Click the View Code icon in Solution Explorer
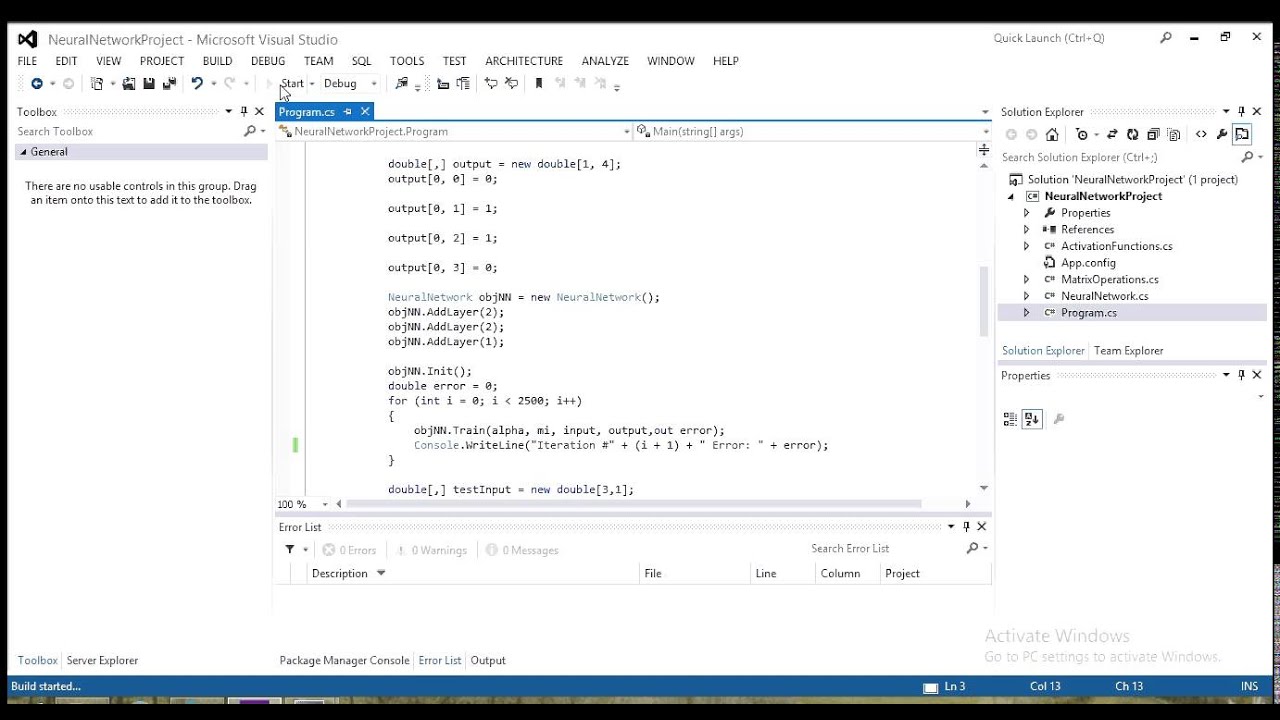The height and width of the screenshot is (720, 1280). (1201, 134)
